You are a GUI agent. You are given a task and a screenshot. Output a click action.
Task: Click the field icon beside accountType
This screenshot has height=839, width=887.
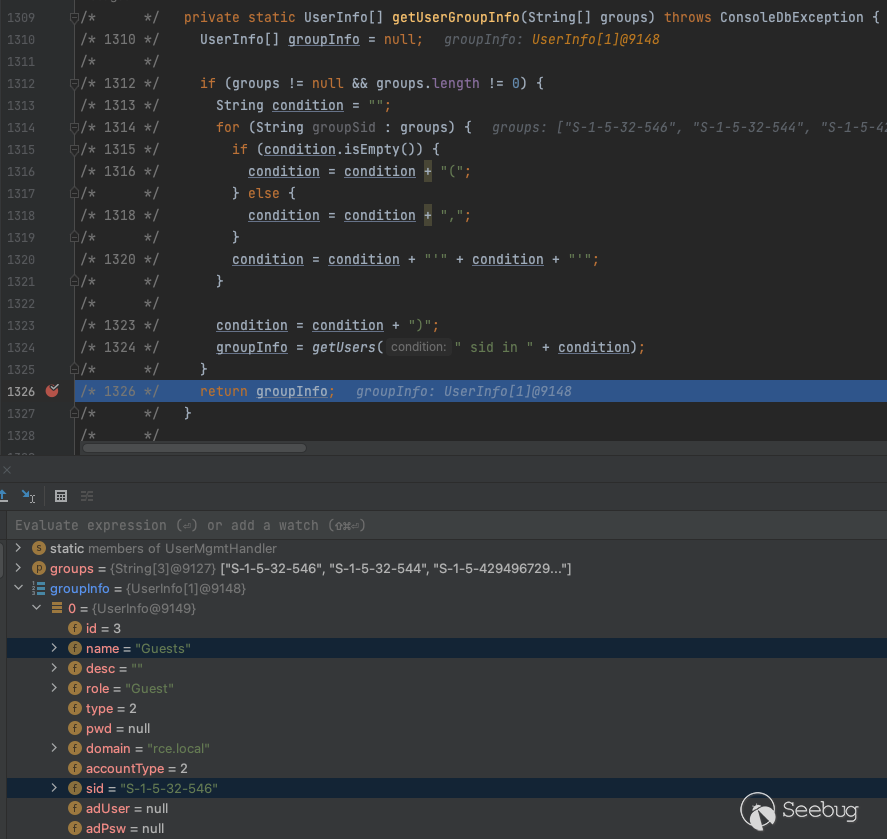coord(75,768)
